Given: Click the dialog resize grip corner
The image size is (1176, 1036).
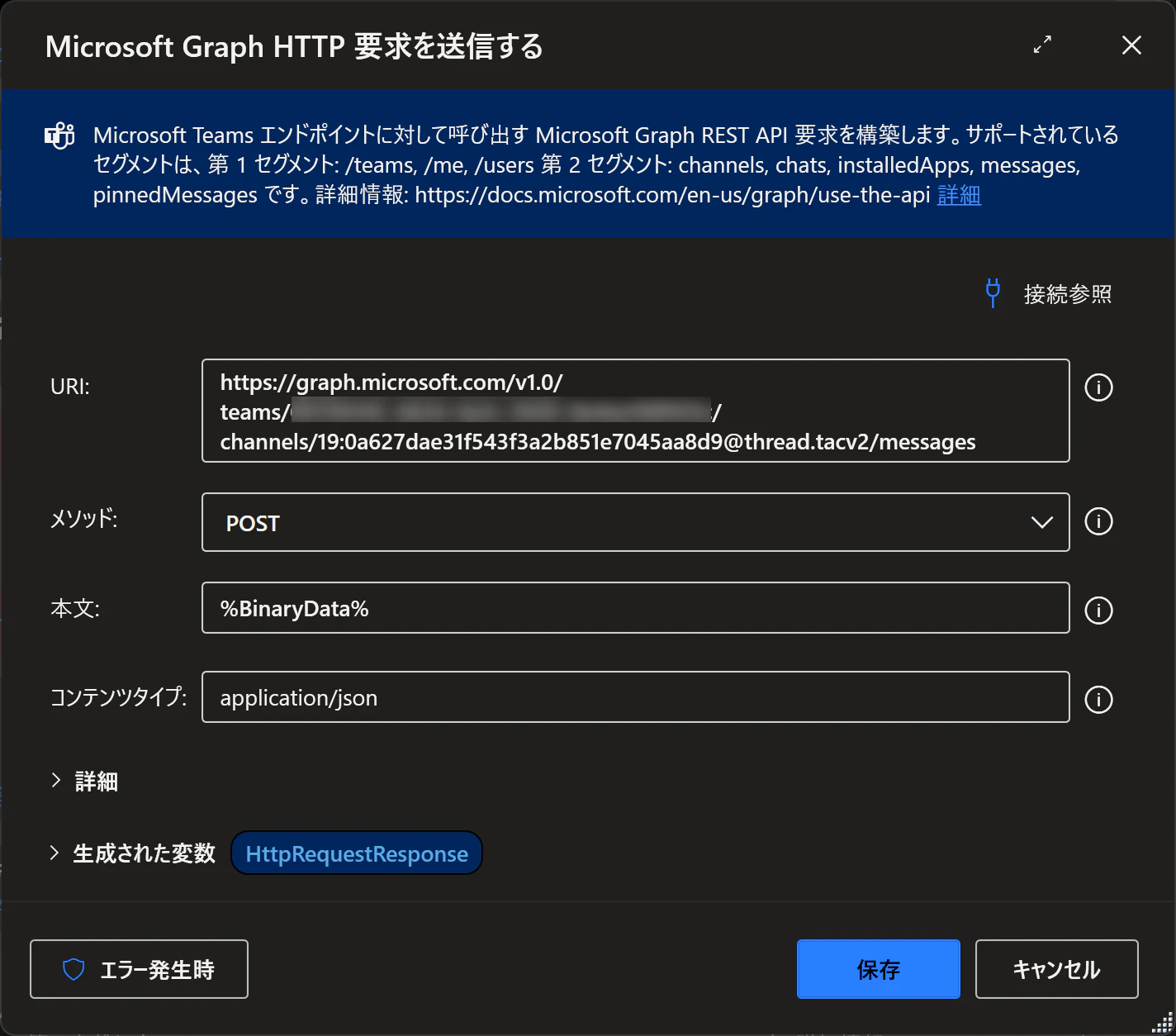Looking at the screenshot, I should 1163,1023.
